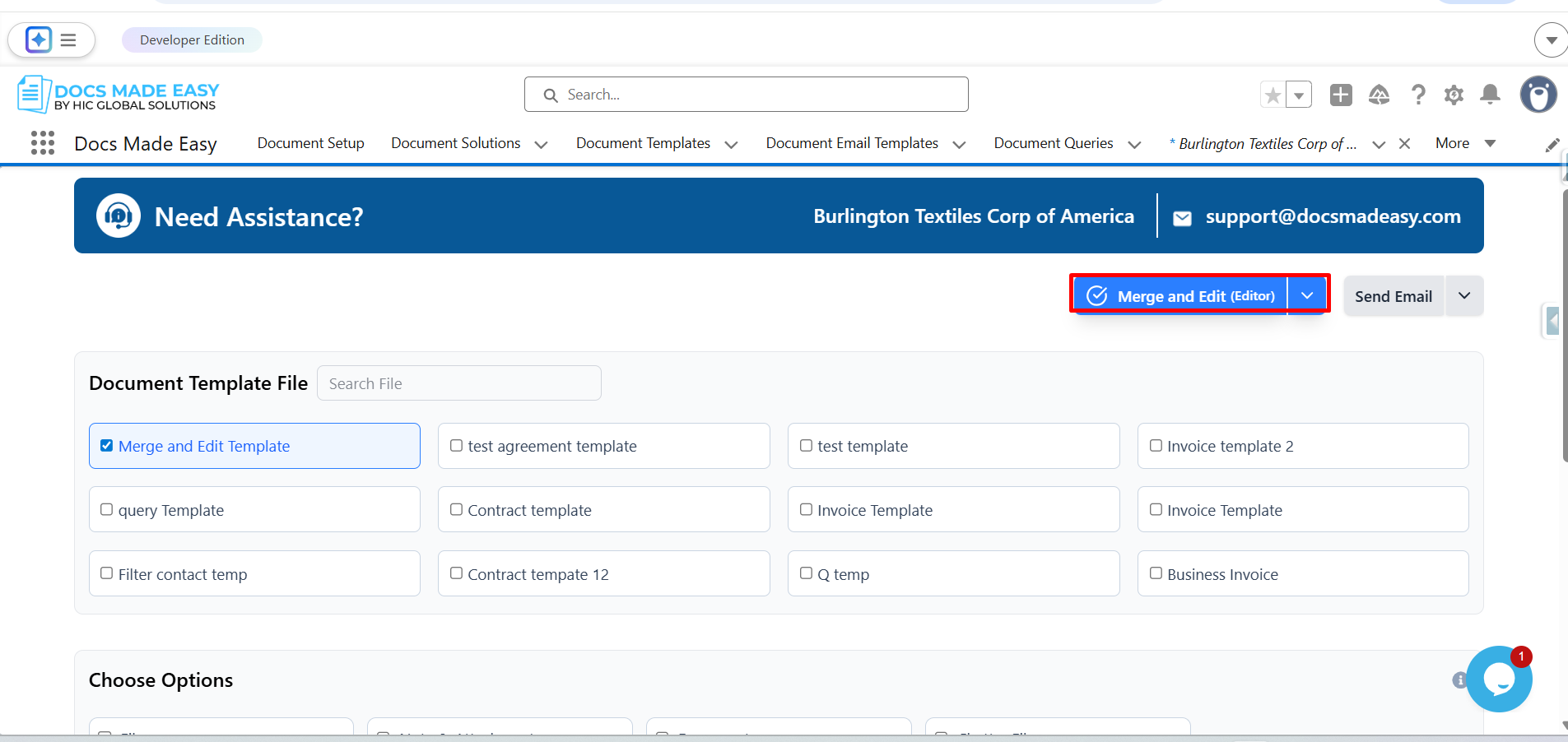
Task: Switch to the Document Setup tab
Action: click(x=310, y=143)
